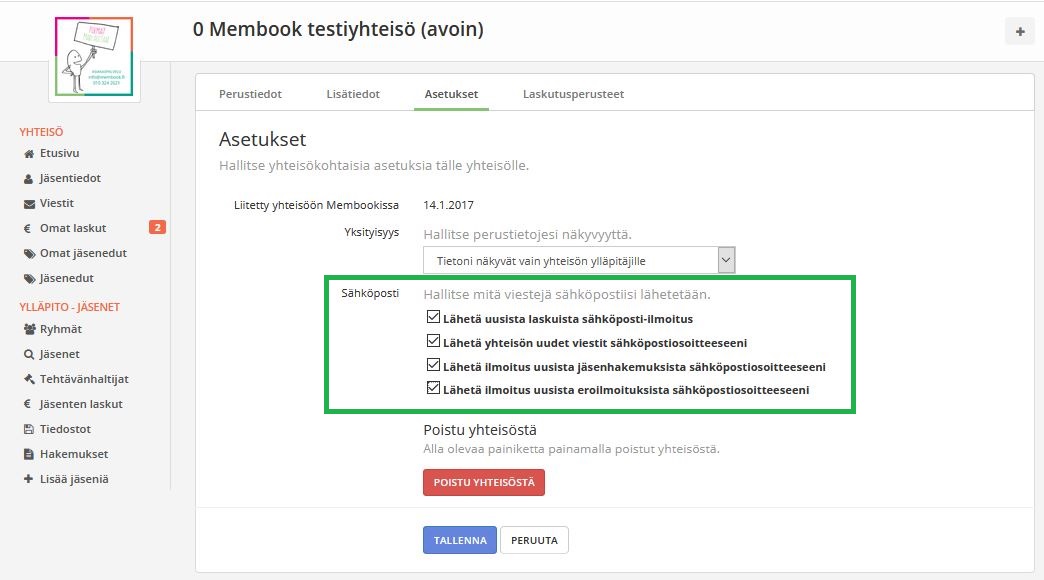Click the community logo thumbnail
The height and width of the screenshot is (580, 1044).
pos(94,57)
